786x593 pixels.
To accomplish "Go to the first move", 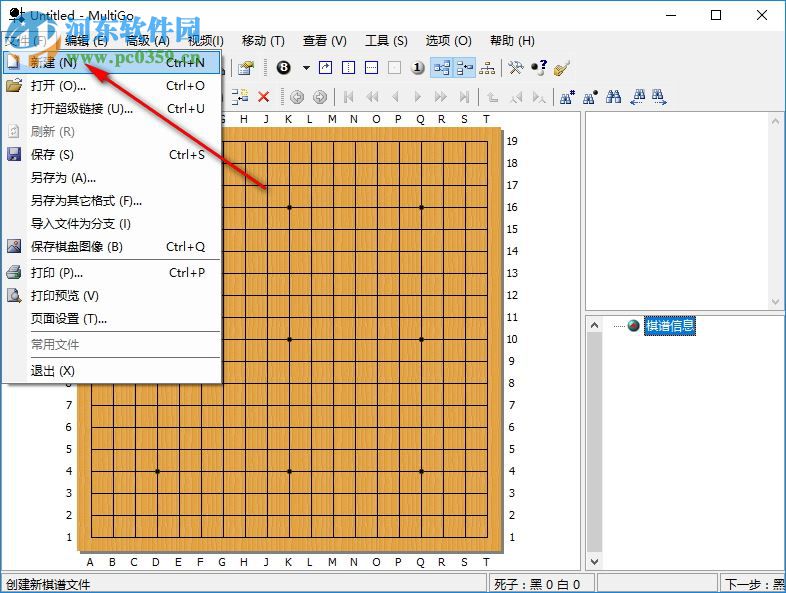I will point(349,96).
